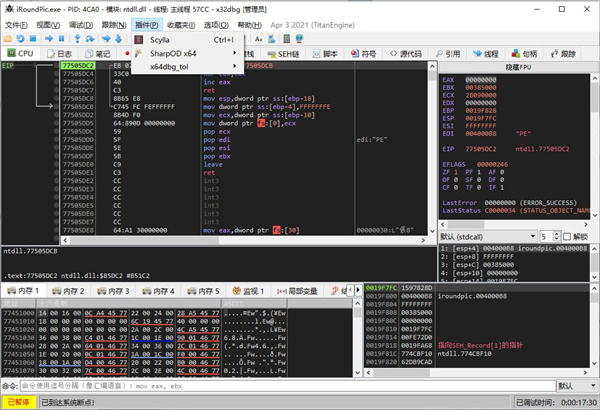Open the 选项 (Options) menu
Viewport: 600px width, 410px height.
point(214,24)
